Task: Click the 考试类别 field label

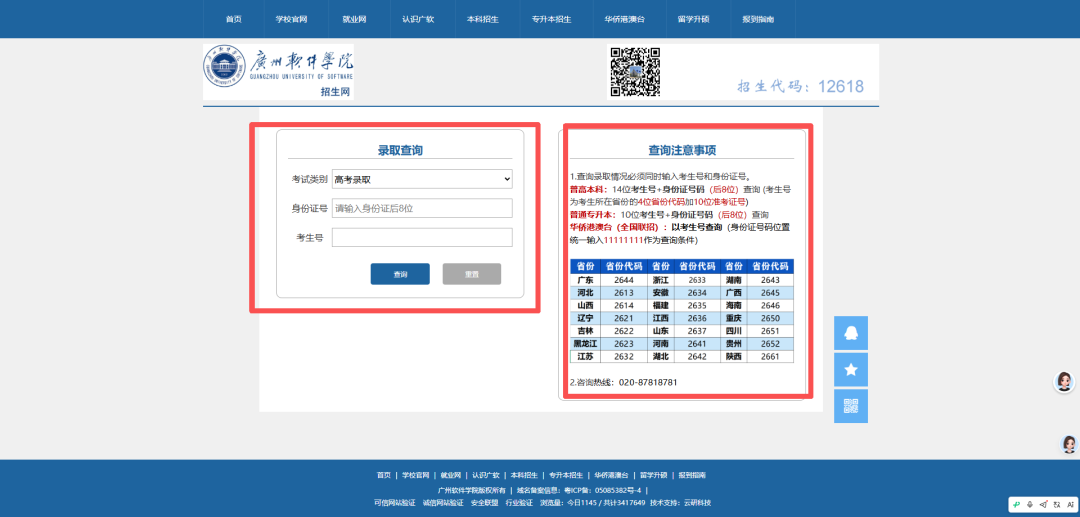Action: coord(309,179)
